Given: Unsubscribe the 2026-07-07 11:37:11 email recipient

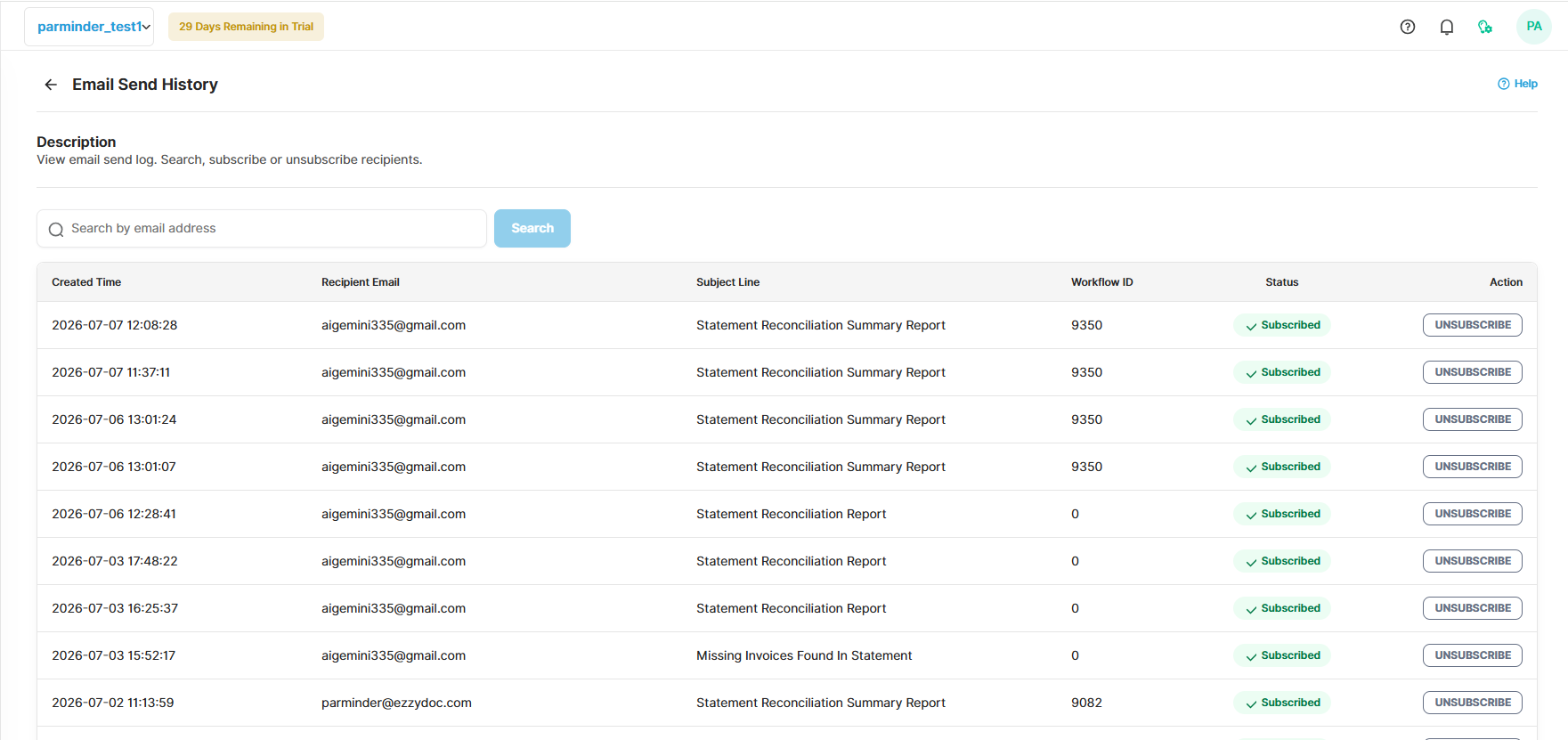Looking at the screenshot, I should [x=1473, y=372].
